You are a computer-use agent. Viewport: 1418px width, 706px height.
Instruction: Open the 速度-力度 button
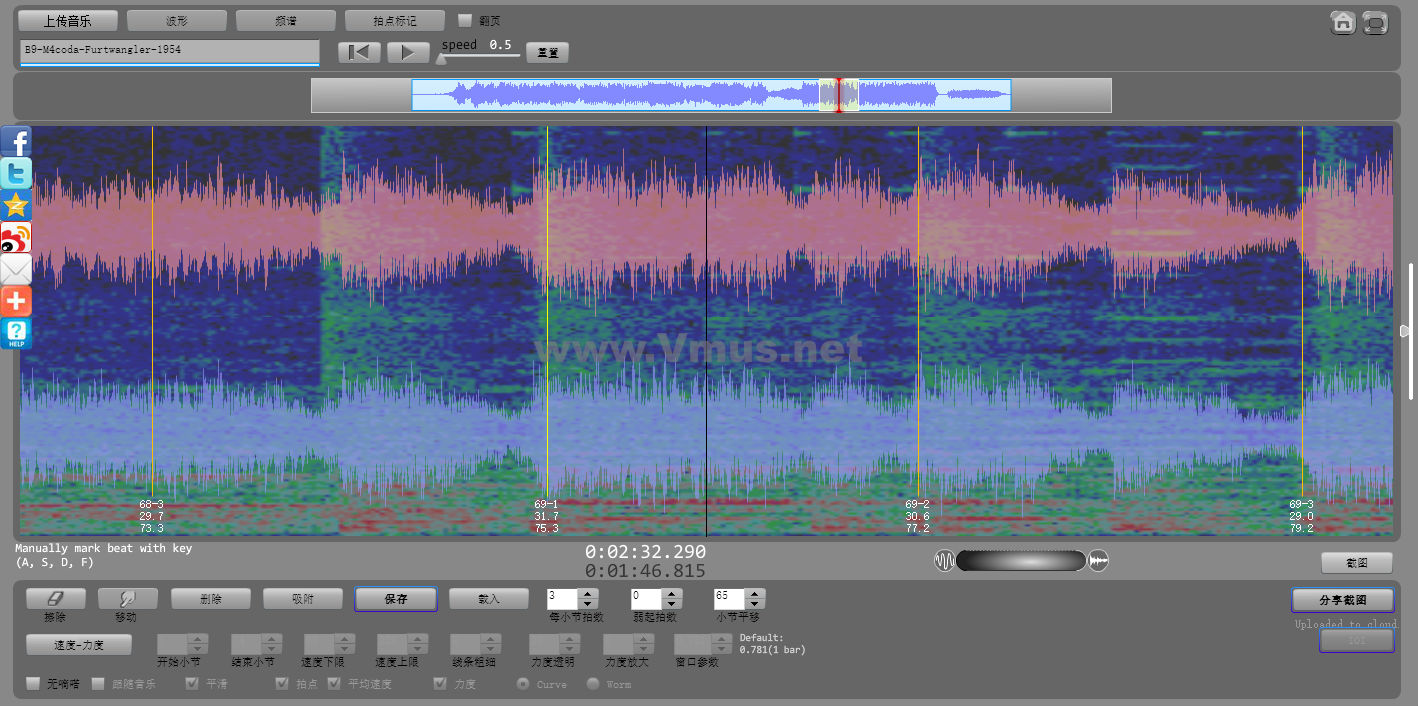(79, 644)
